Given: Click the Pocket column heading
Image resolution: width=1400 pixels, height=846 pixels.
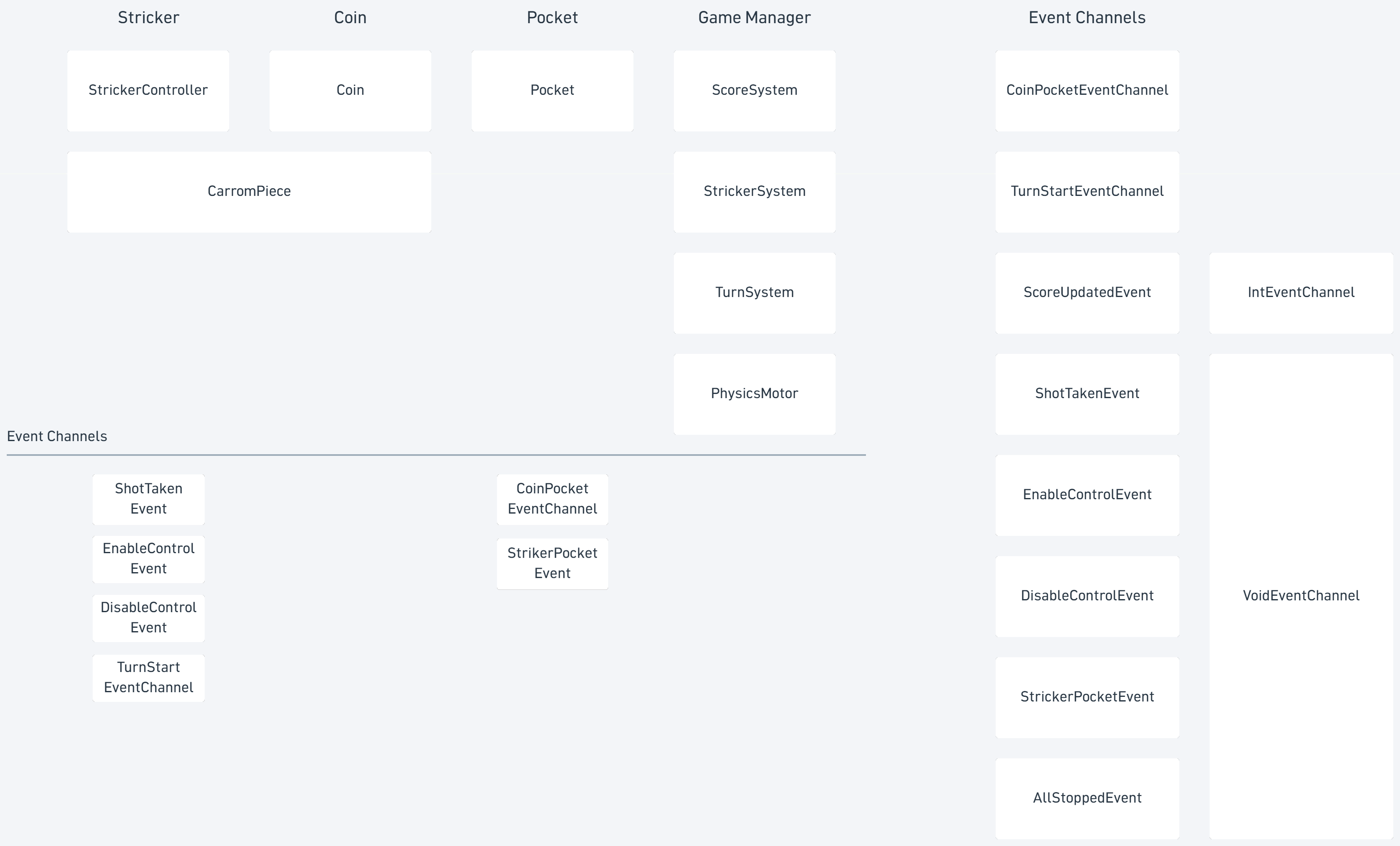Looking at the screenshot, I should pyautogui.click(x=552, y=18).
